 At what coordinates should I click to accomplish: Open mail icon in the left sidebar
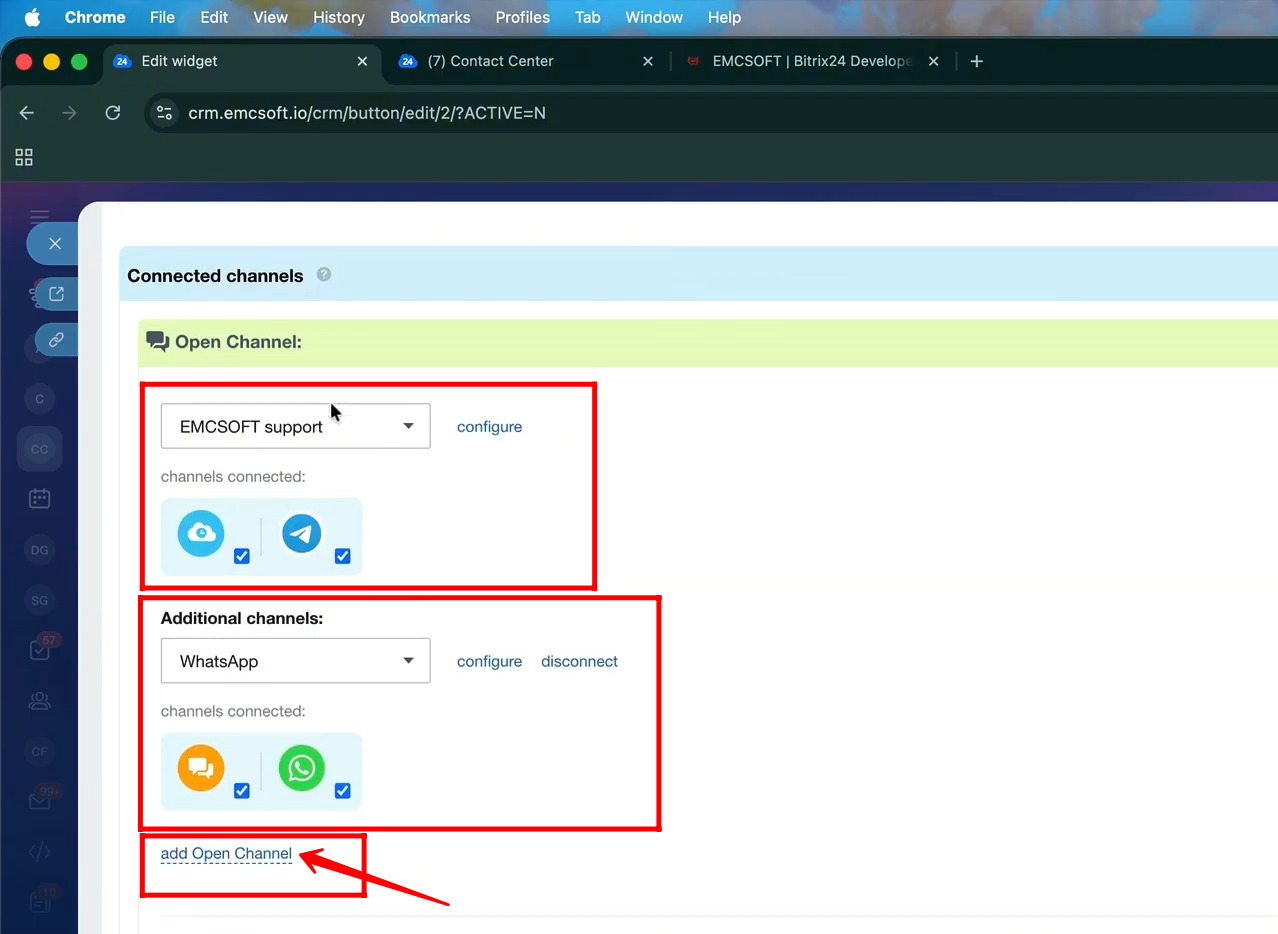[40, 801]
